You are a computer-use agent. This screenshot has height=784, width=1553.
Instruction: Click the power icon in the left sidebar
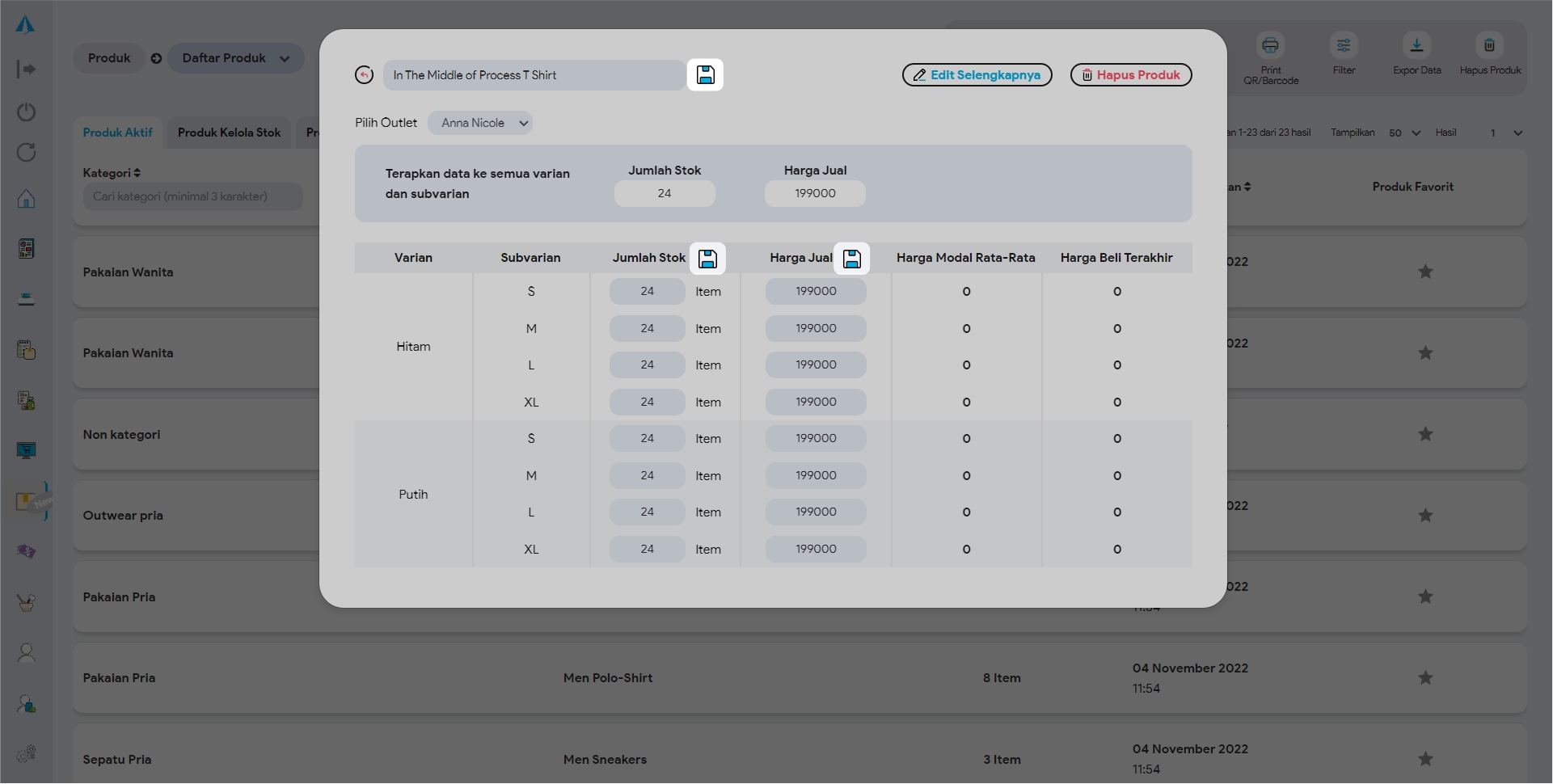[x=26, y=112]
